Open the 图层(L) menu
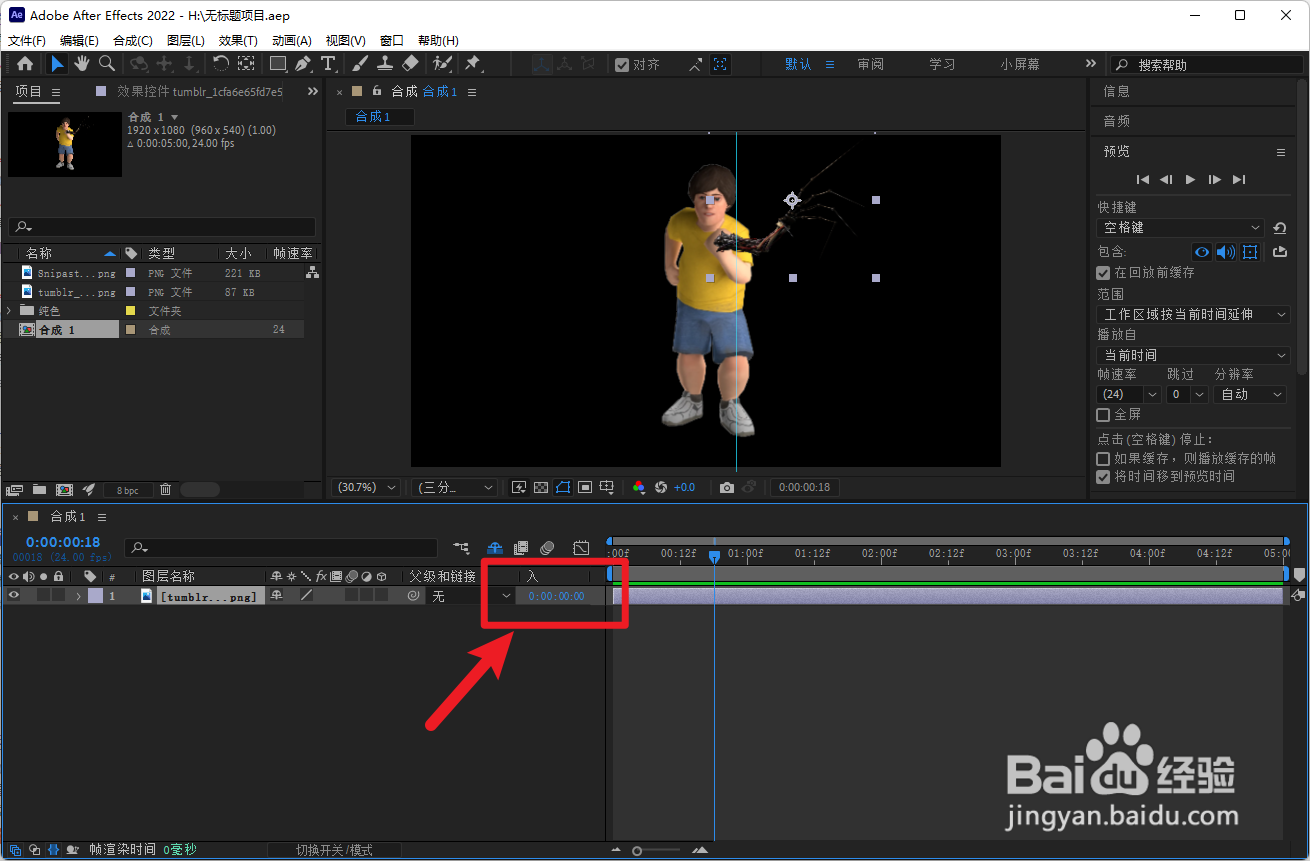Image resolution: width=1310 pixels, height=861 pixels. coord(185,41)
